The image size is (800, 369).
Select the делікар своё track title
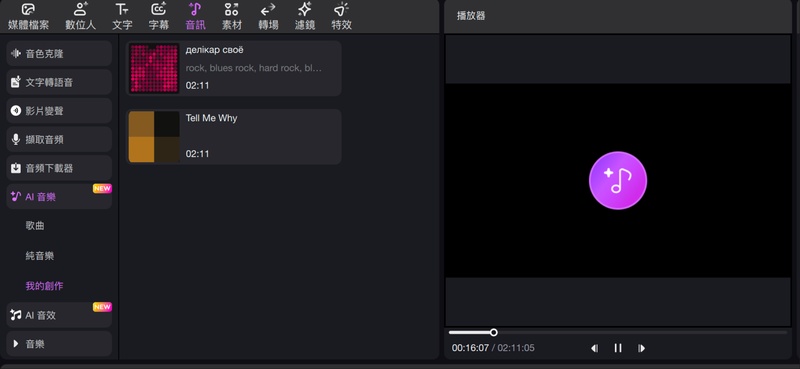215,50
